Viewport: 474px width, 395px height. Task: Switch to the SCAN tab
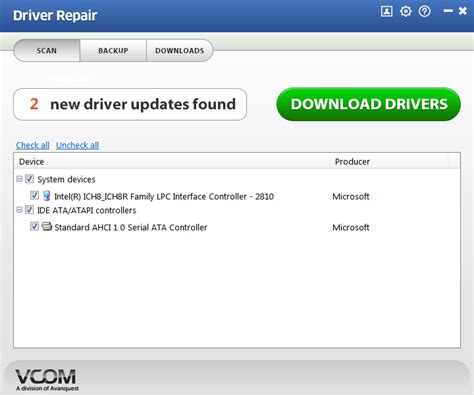click(x=47, y=51)
